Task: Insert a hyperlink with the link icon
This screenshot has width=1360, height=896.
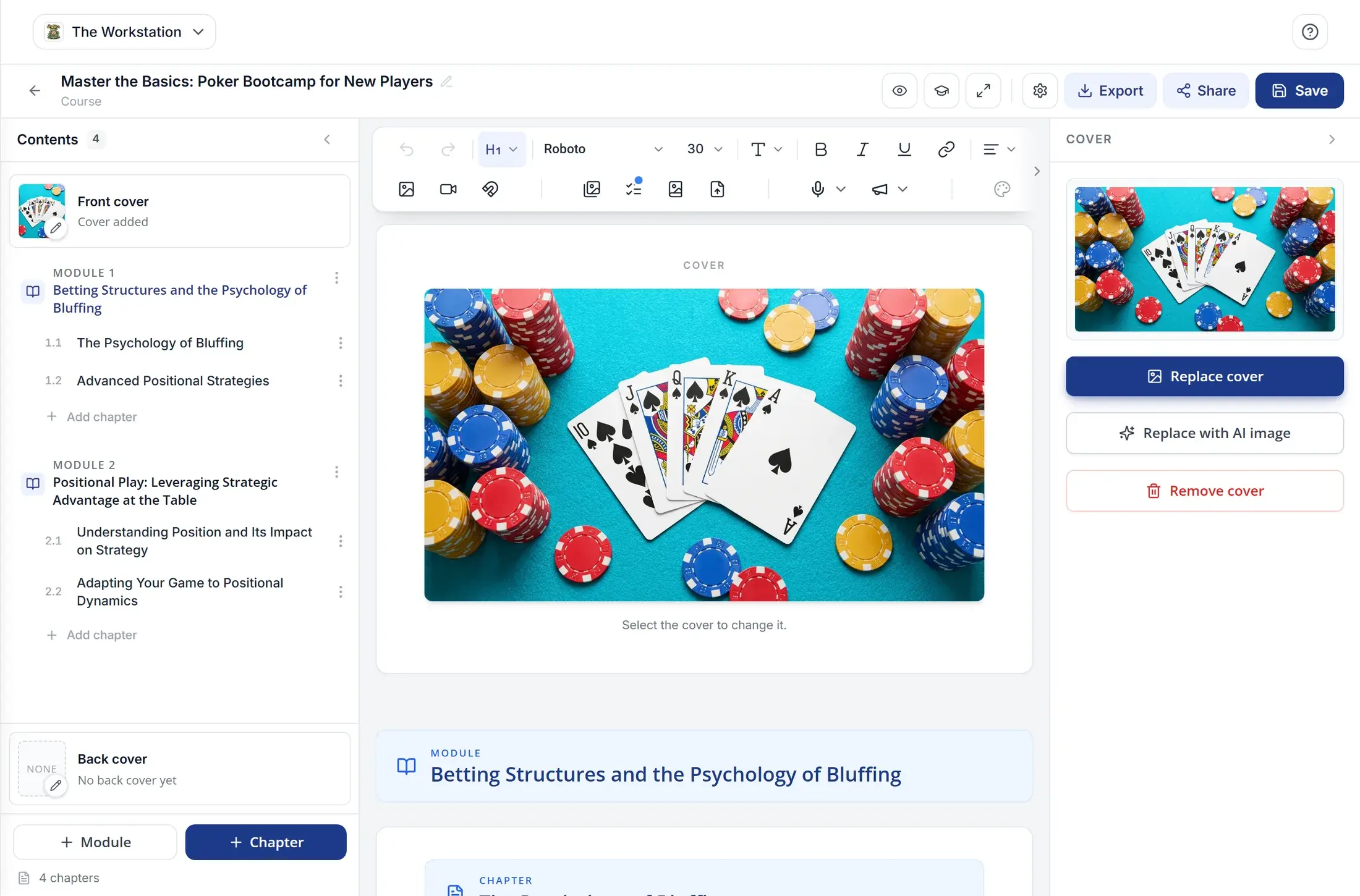Action: (946, 149)
